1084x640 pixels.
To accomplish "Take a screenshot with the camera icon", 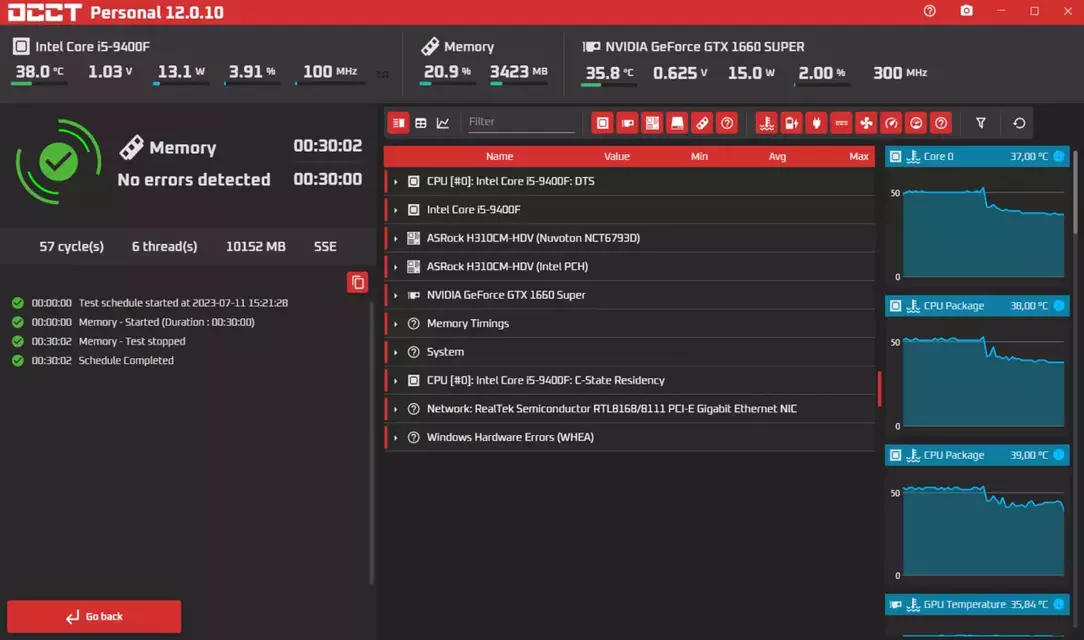I will point(966,11).
